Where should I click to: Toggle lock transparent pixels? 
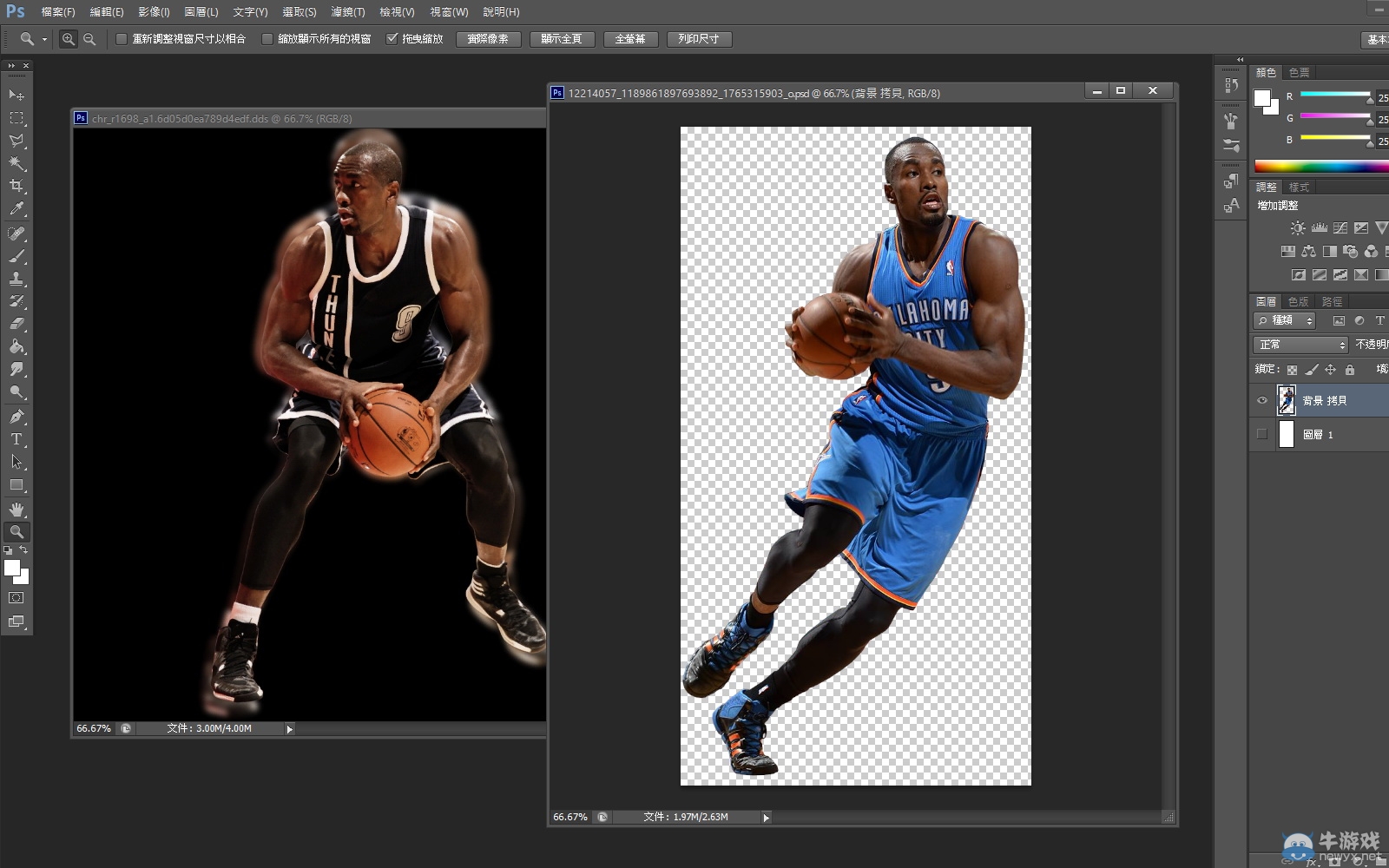click(x=1292, y=370)
